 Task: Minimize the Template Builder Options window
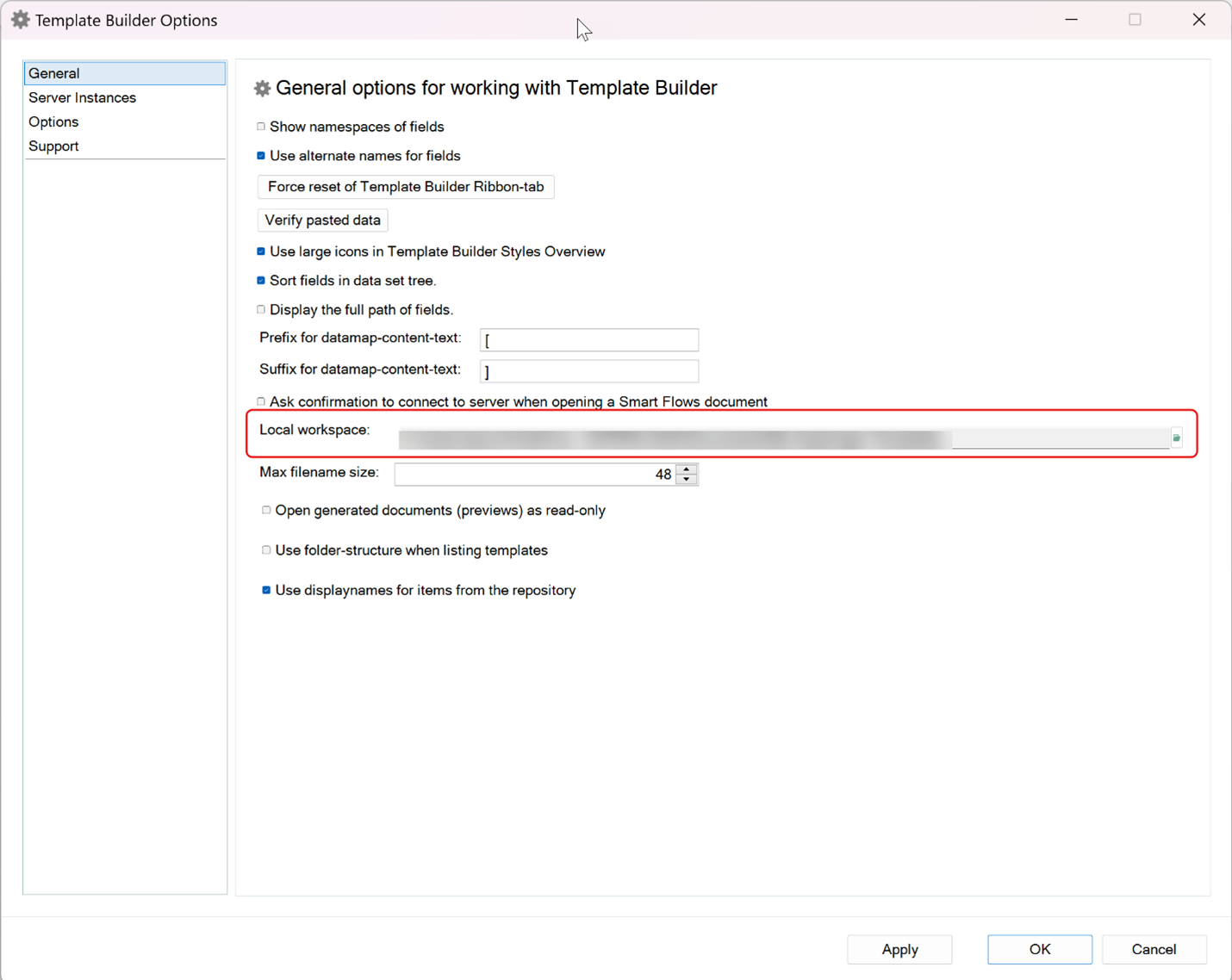tap(1072, 20)
